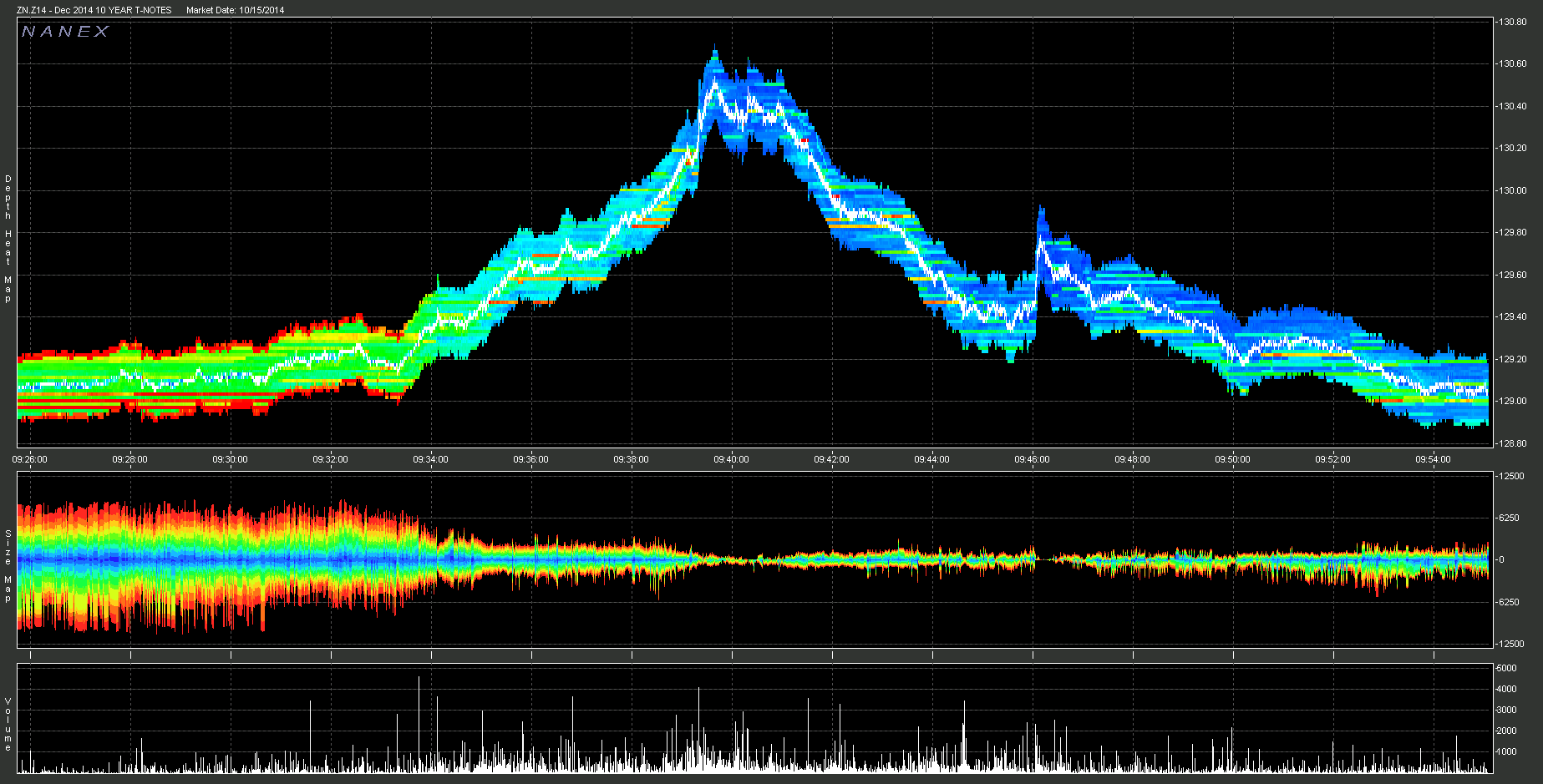Screen dimensions: 1543x784
Task: Click the 09:42:00 time axis label
Action: click(831, 459)
